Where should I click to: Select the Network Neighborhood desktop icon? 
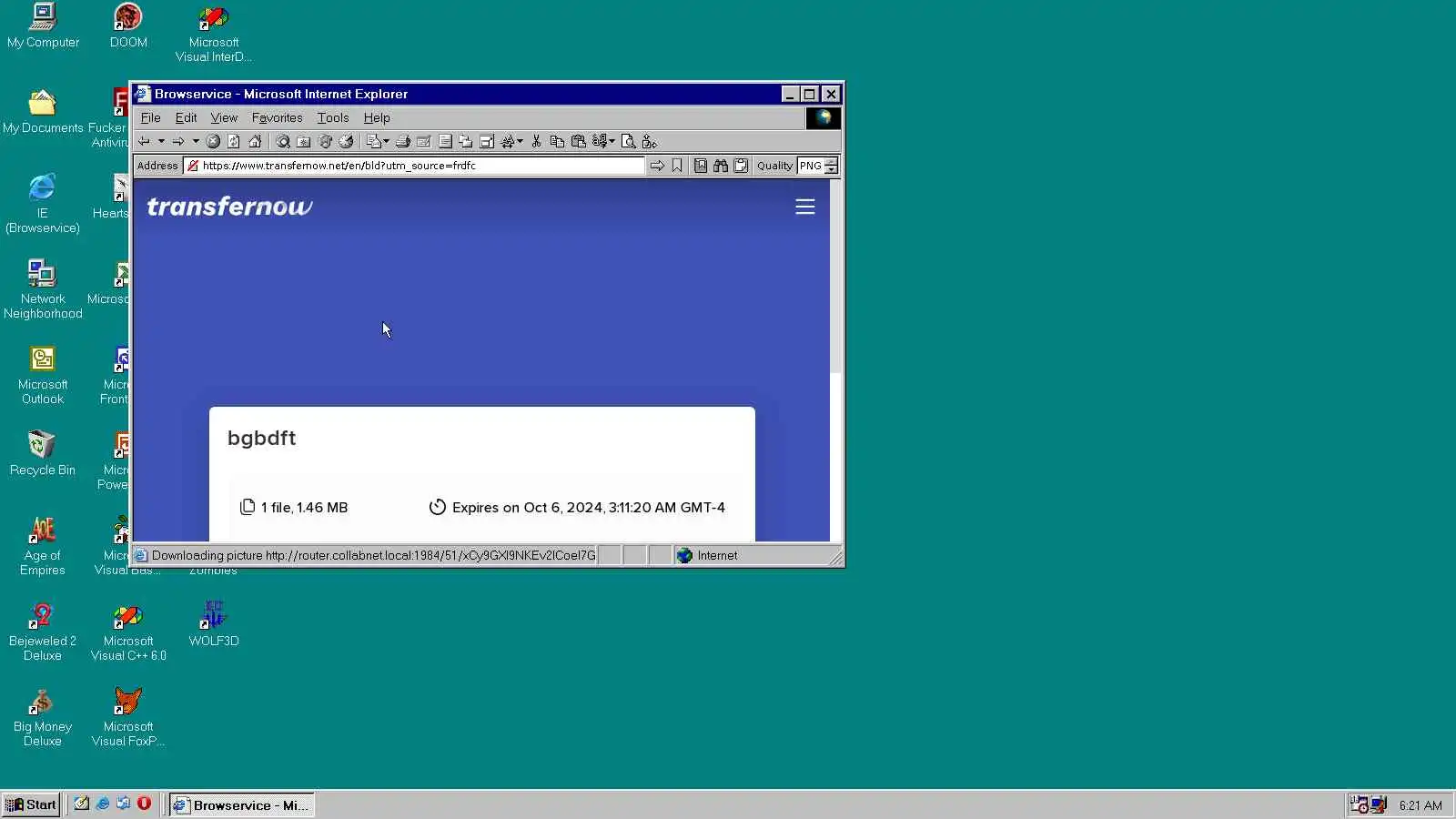tap(43, 289)
